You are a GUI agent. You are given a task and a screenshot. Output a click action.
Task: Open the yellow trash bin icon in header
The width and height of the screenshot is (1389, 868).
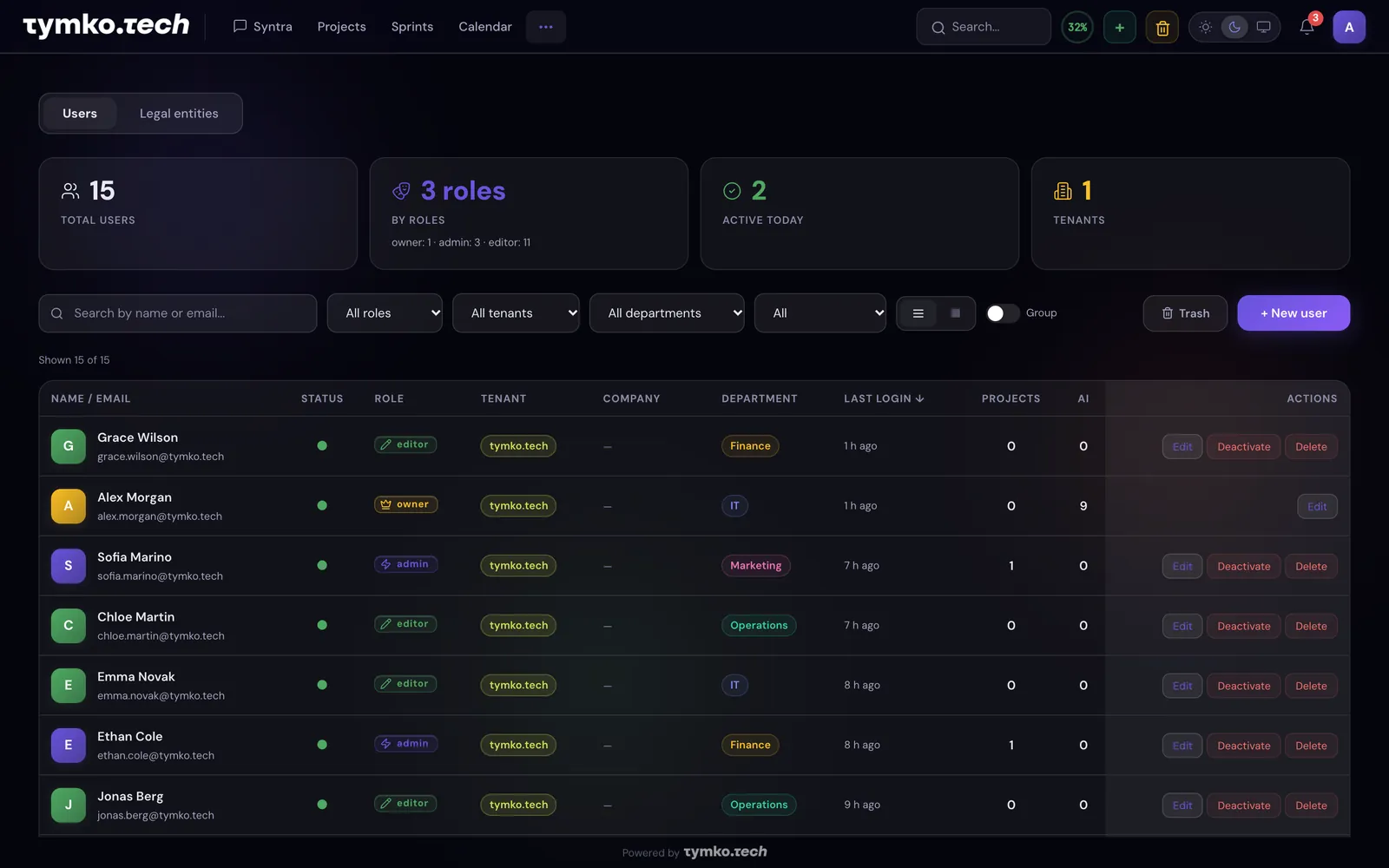tap(1162, 27)
